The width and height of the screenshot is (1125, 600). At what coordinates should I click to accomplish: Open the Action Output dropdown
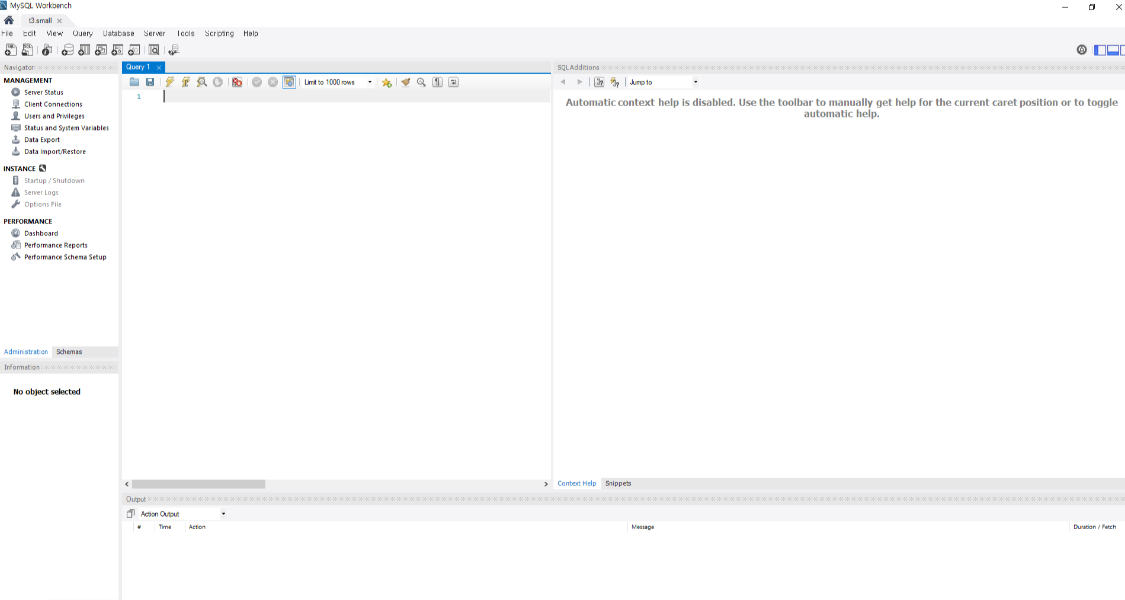click(x=182, y=514)
